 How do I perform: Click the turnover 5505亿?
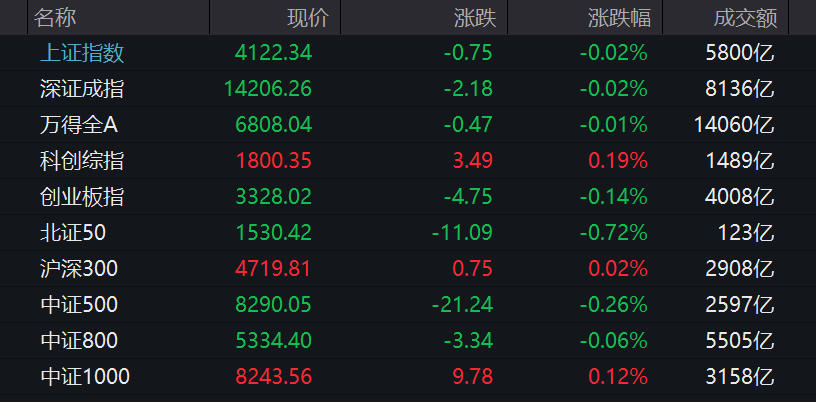[x=740, y=341]
